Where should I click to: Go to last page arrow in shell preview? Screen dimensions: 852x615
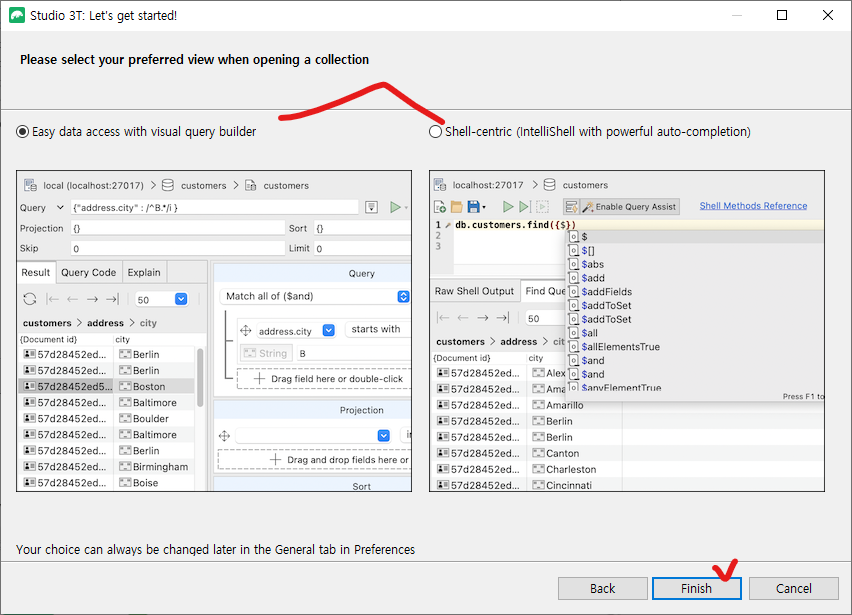(x=503, y=318)
